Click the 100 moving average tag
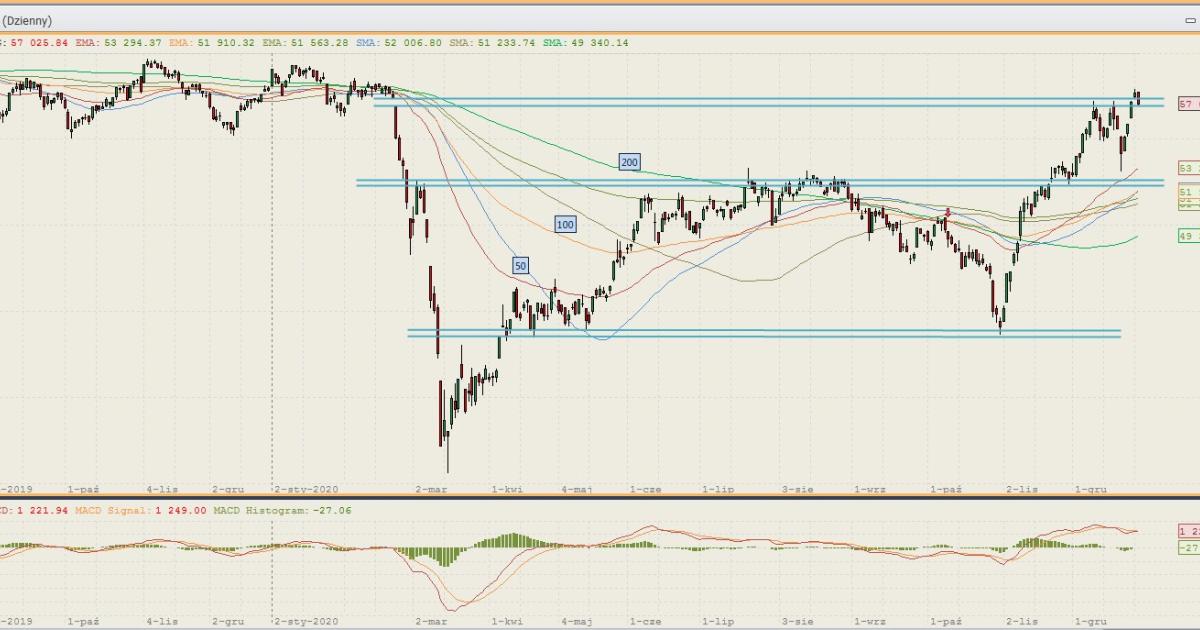Viewport: 1200px width, 630px height. coord(565,225)
